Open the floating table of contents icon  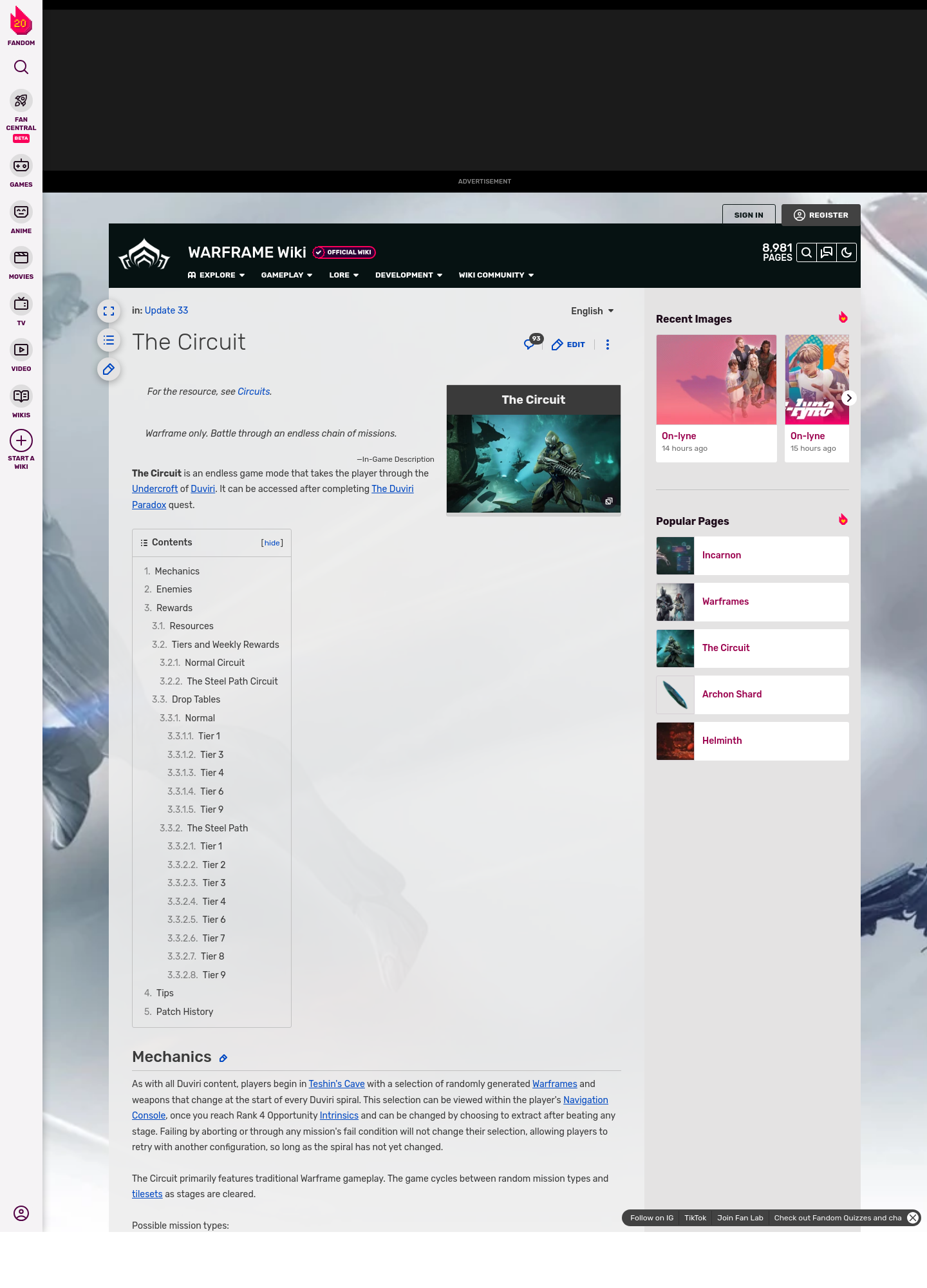pos(109,340)
